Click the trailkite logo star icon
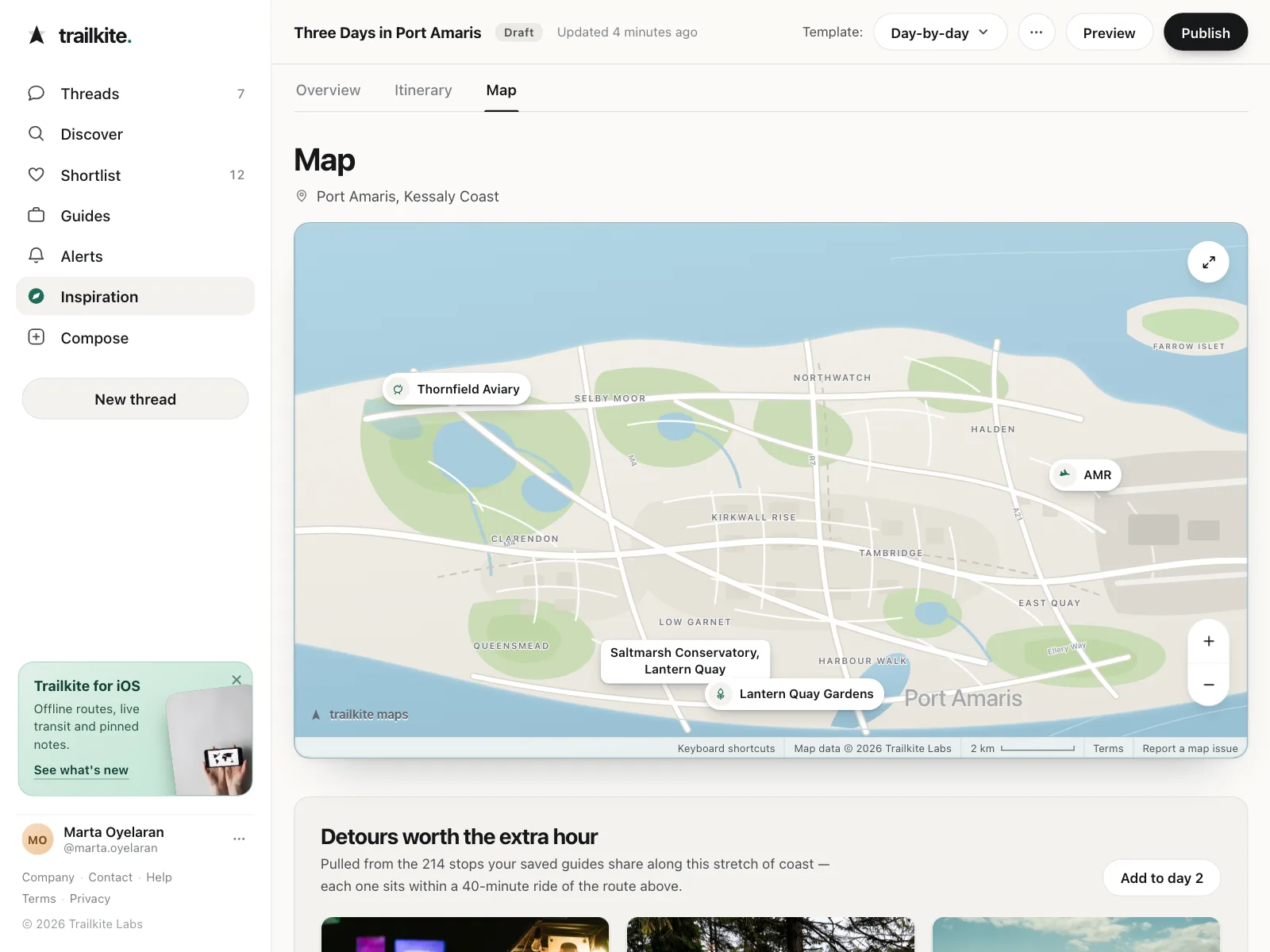This screenshot has width=1270, height=952. click(37, 35)
